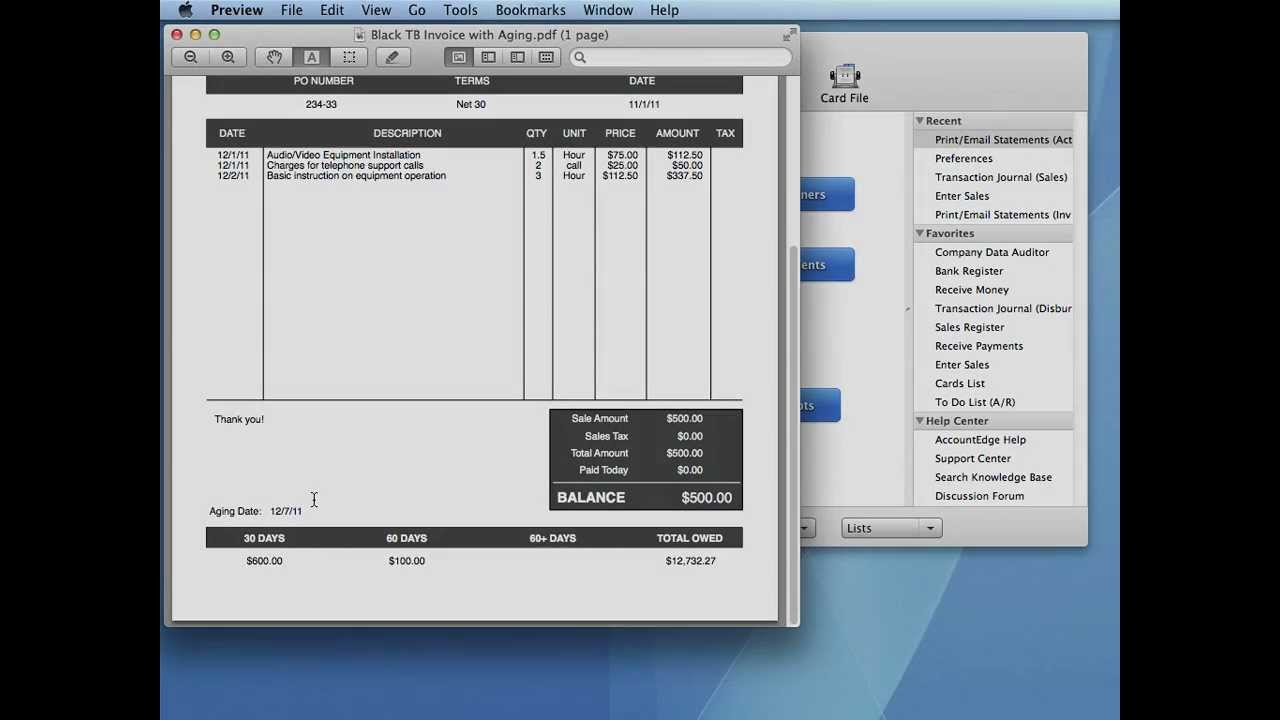Open Transaction Journal (Sales)
Screen dimensions: 1280x720
coord(1001,177)
